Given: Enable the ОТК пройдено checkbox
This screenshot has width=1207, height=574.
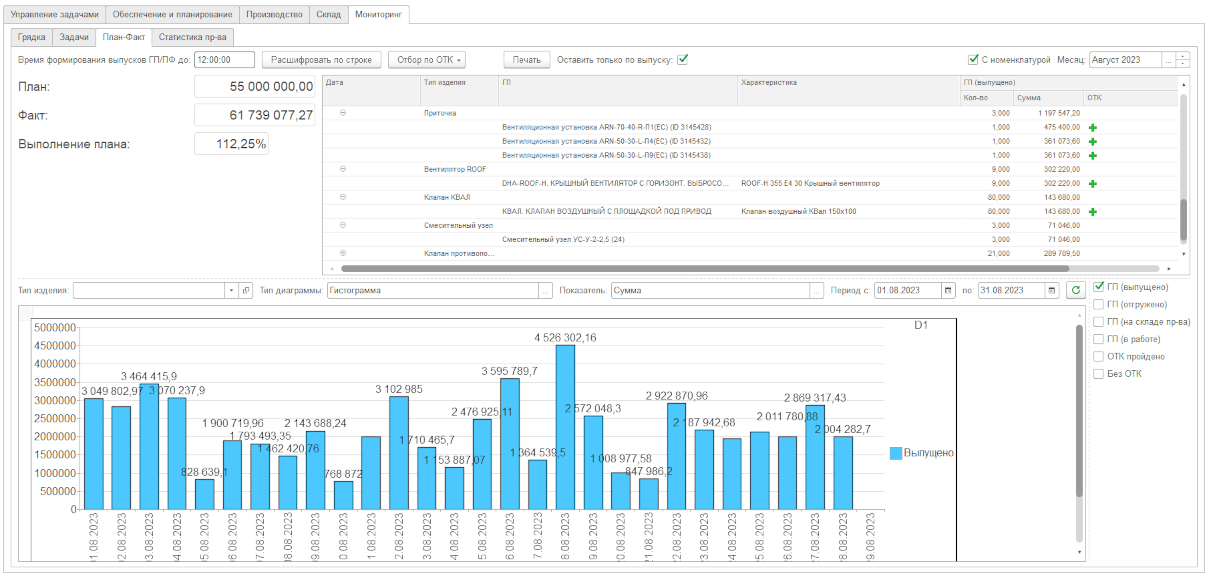Looking at the screenshot, I should click(1099, 356).
